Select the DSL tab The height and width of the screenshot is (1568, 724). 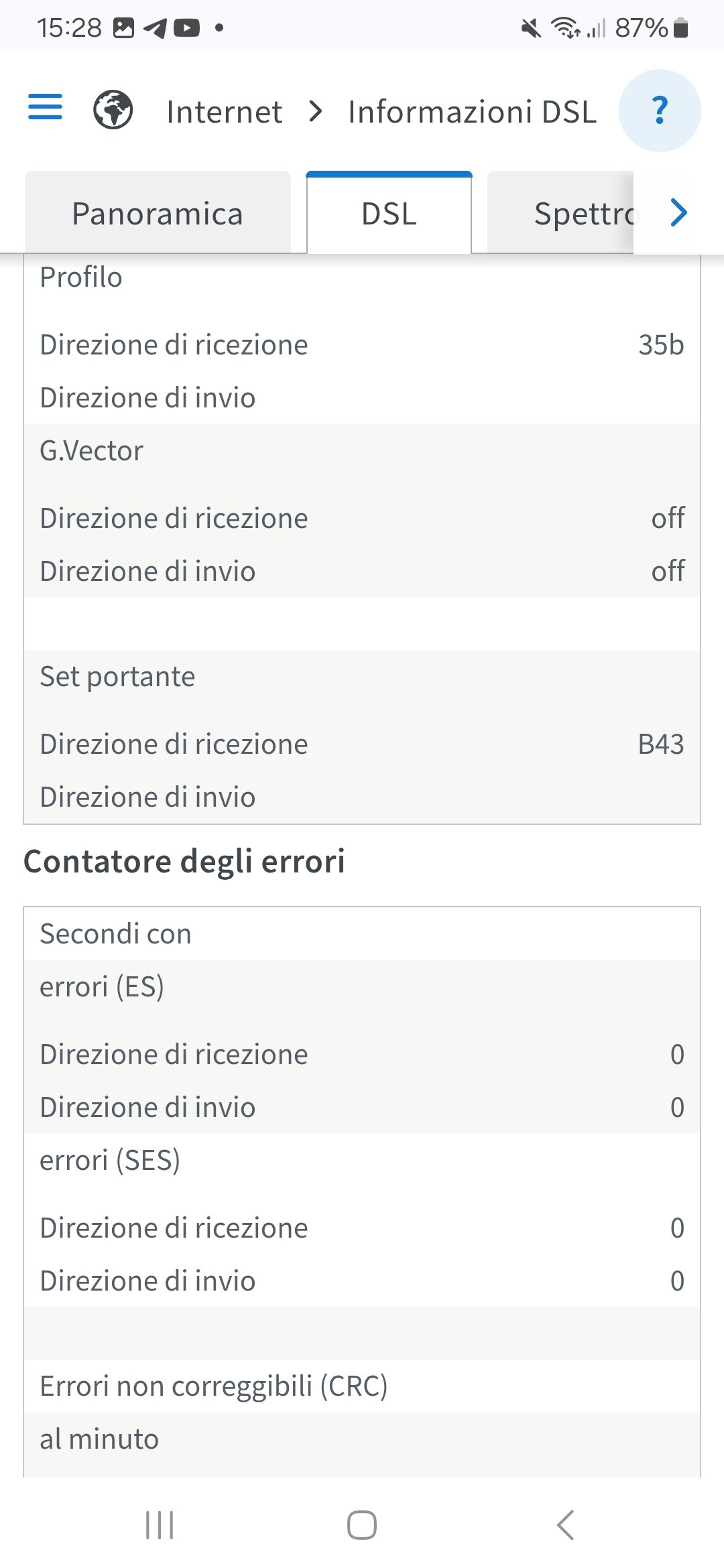pos(389,214)
